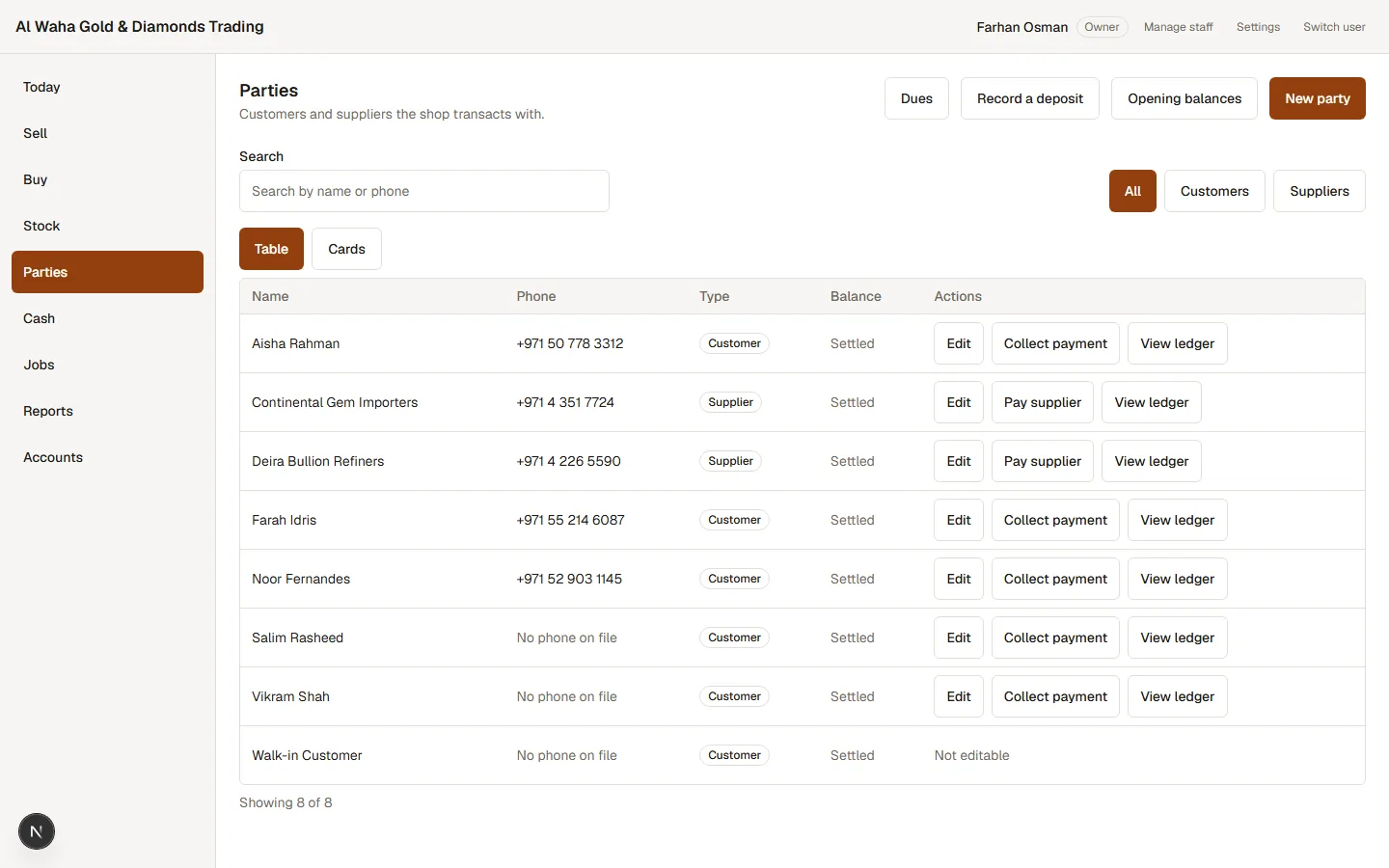Collect payment from Vikram Shah
This screenshot has height=868, width=1389.
pyautogui.click(x=1055, y=696)
